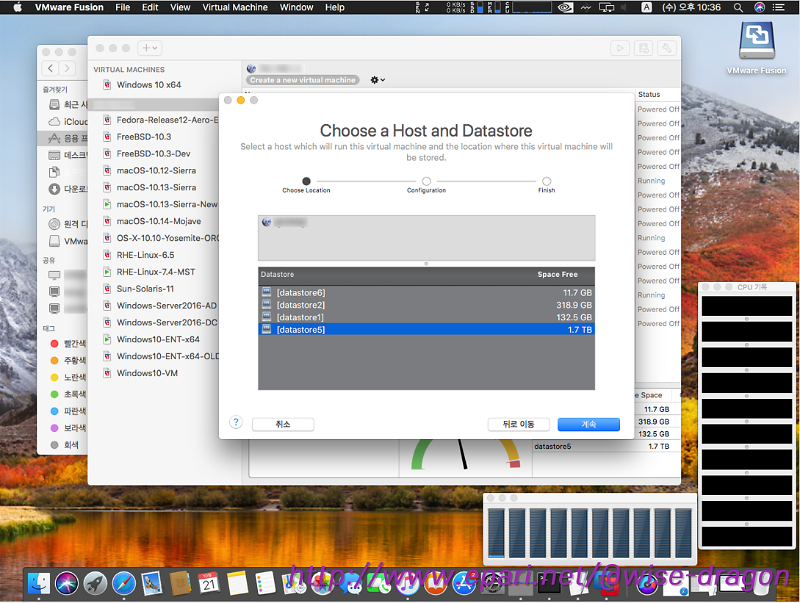Image resolution: width=800 pixels, height=603 pixels.
Task: Click the Windows10-ENT-x64 running VM icon
Action: point(107,339)
